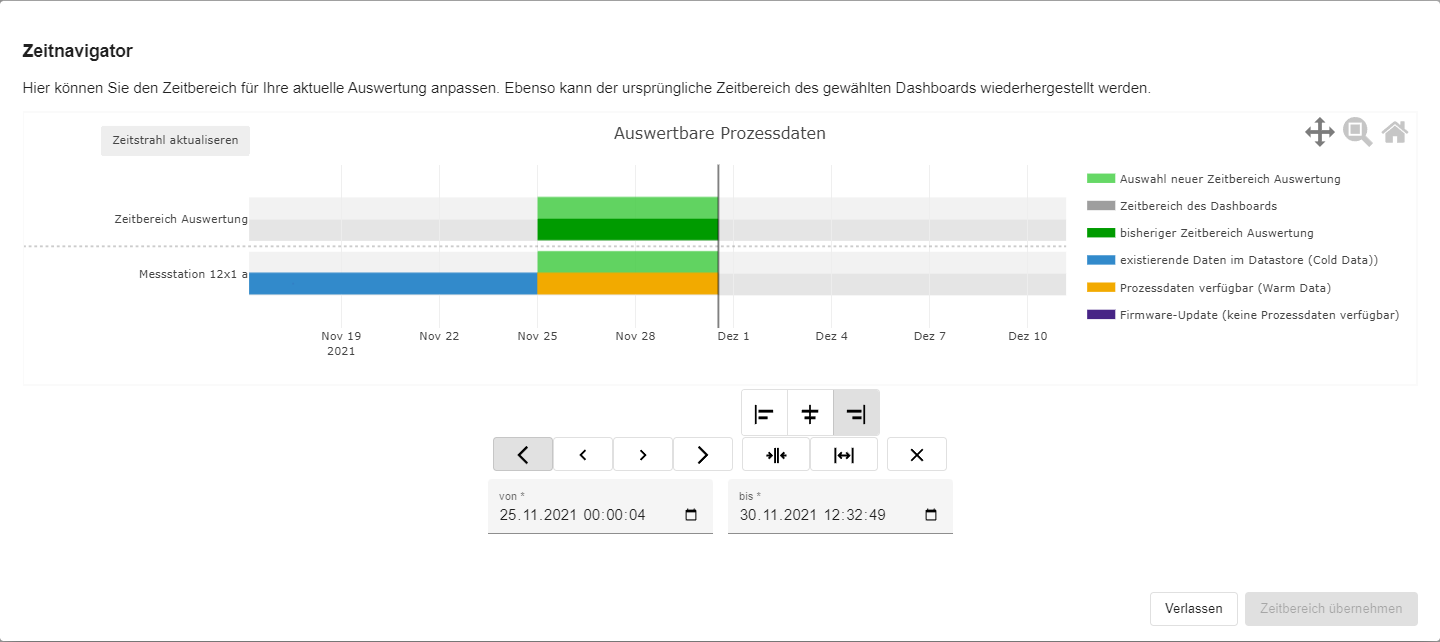Viewport: 1440px width, 642px height.
Task: Click the 'Verlassen' button
Action: tap(1193, 608)
